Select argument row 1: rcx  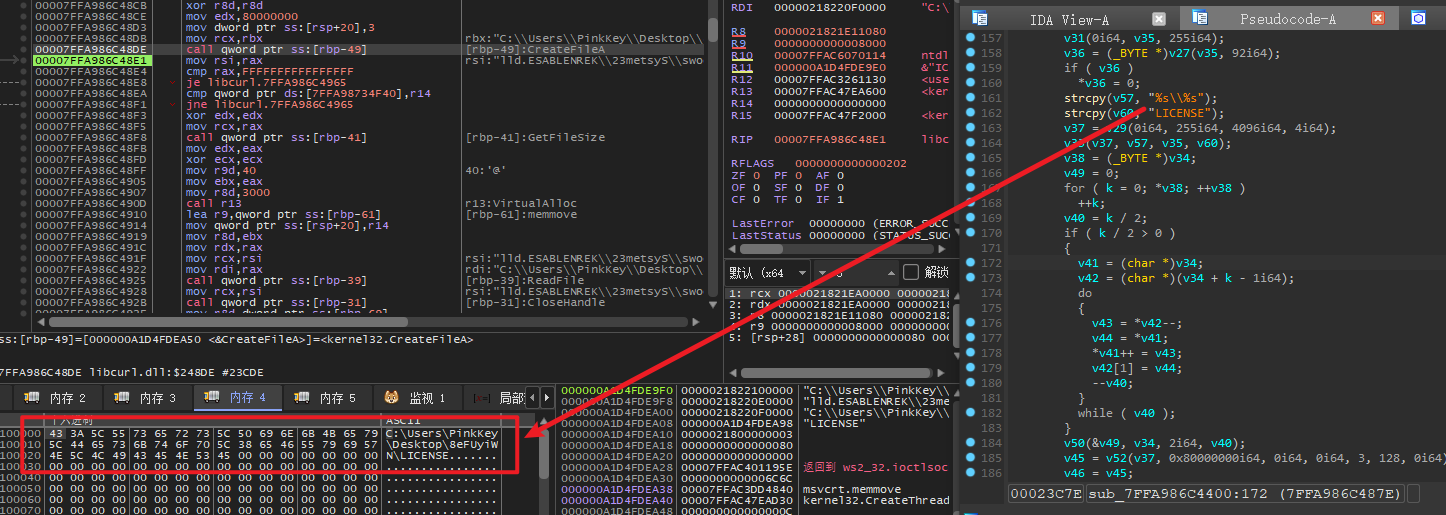point(835,293)
